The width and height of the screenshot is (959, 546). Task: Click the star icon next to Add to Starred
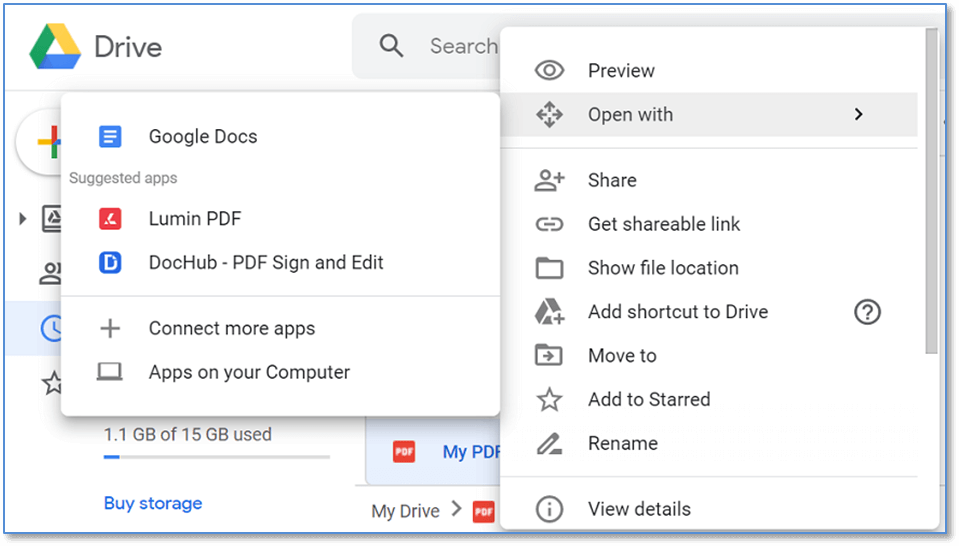pos(549,399)
